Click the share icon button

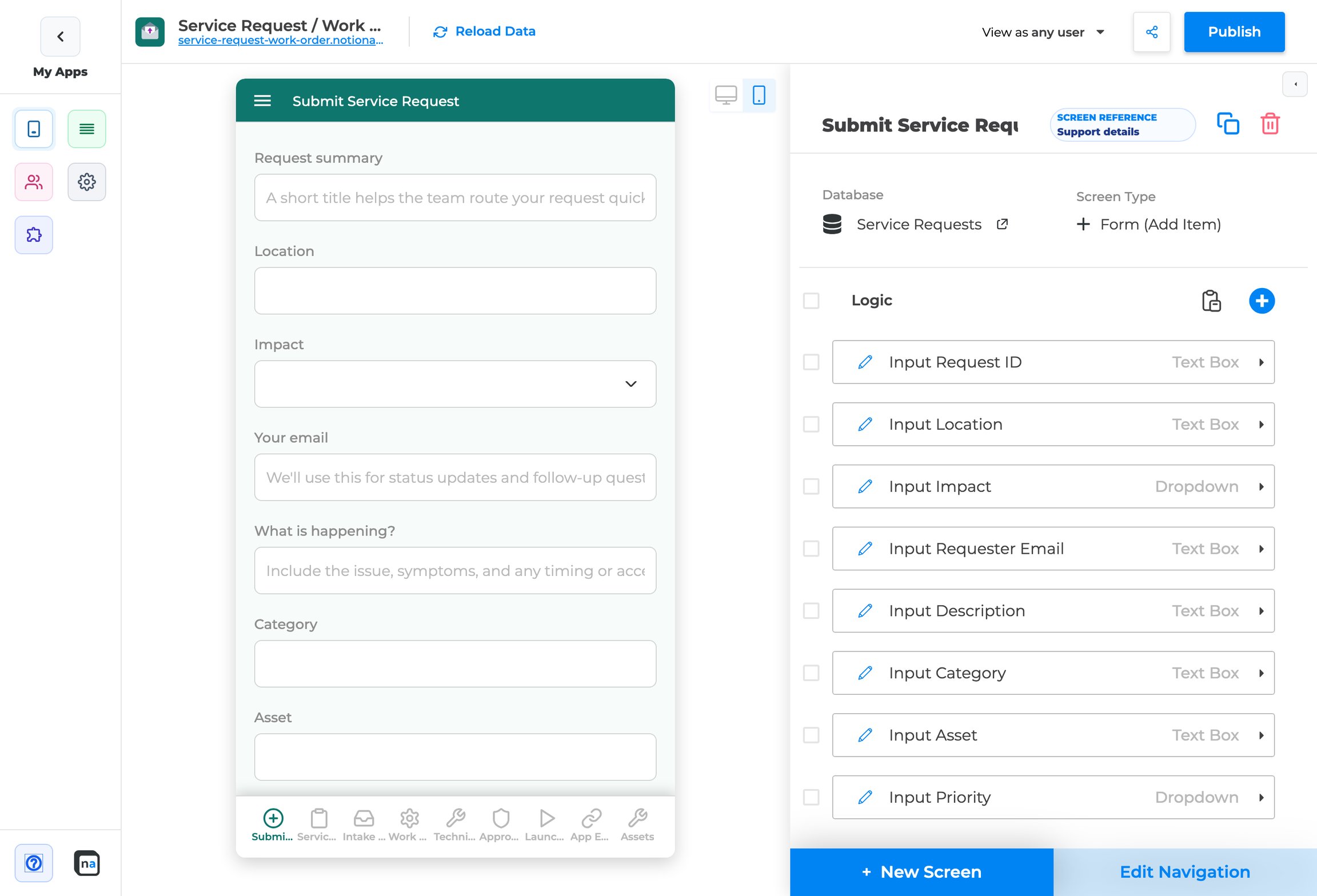pyautogui.click(x=1152, y=32)
